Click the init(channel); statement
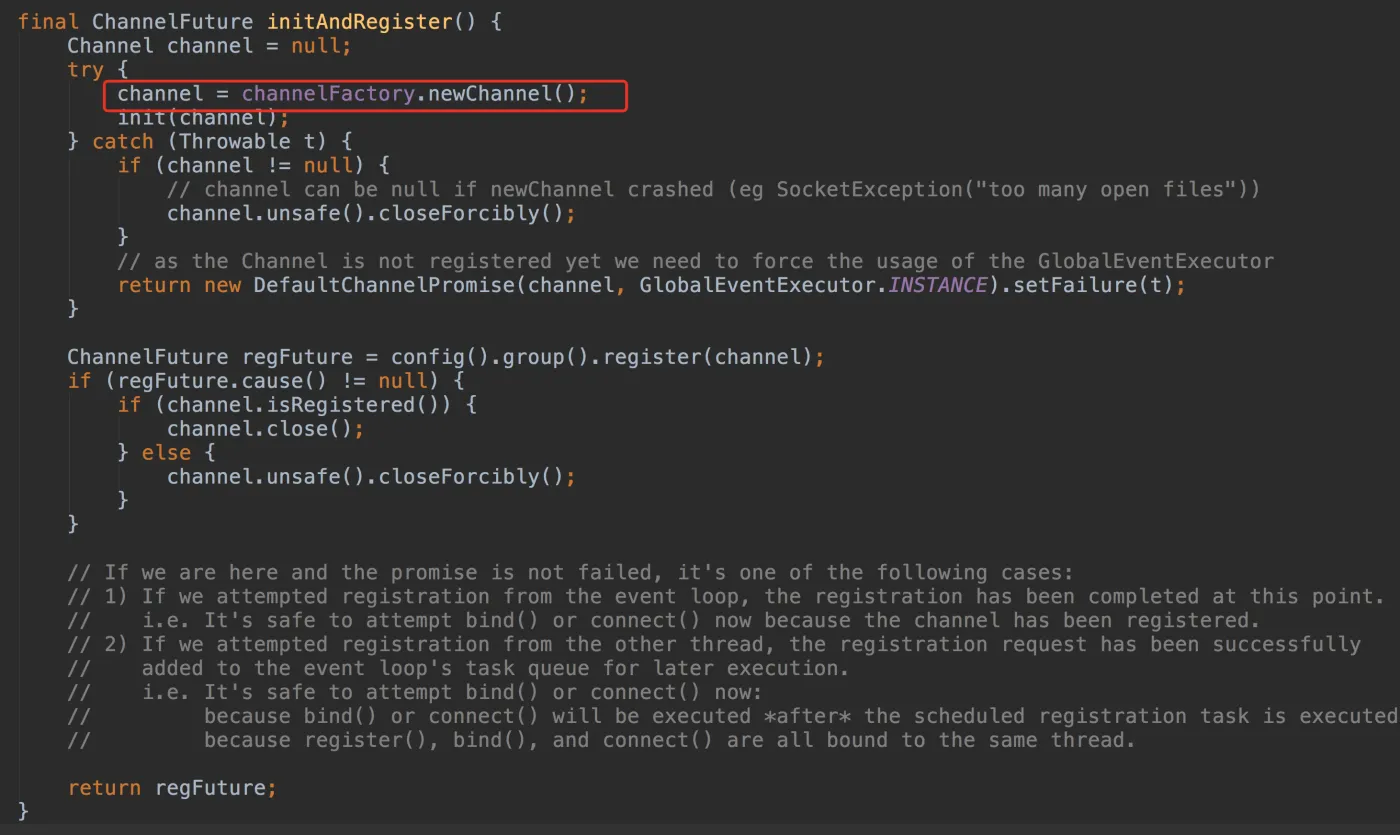 tap(203, 117)
